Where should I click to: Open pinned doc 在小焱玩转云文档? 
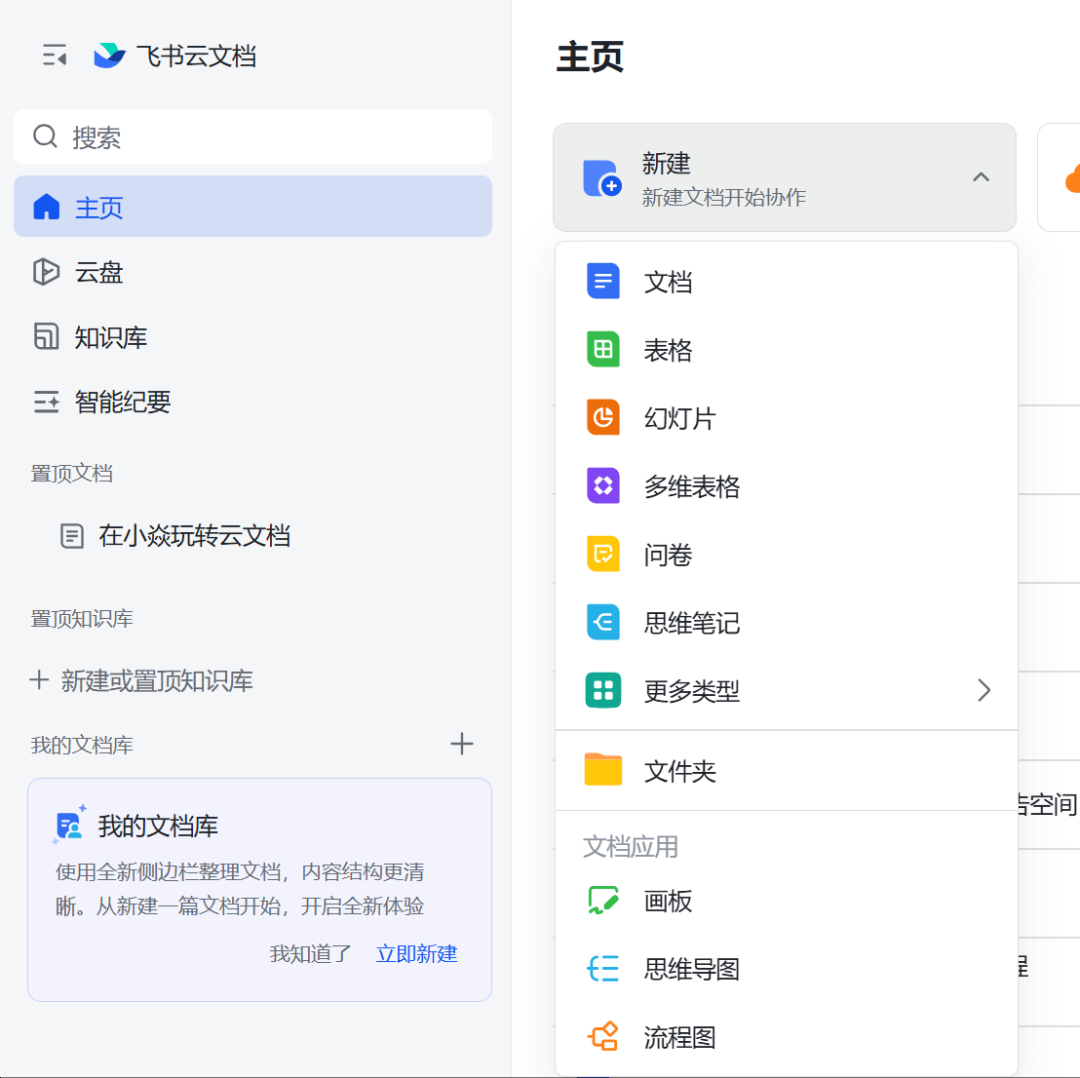pos(194,536)
